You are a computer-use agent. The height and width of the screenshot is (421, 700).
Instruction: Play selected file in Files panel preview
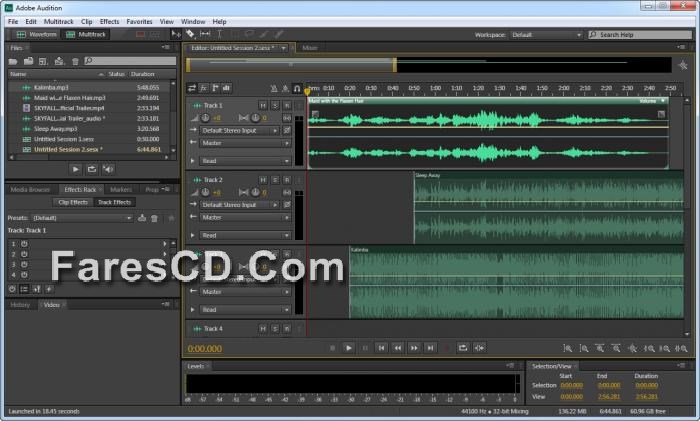point(75,169)
